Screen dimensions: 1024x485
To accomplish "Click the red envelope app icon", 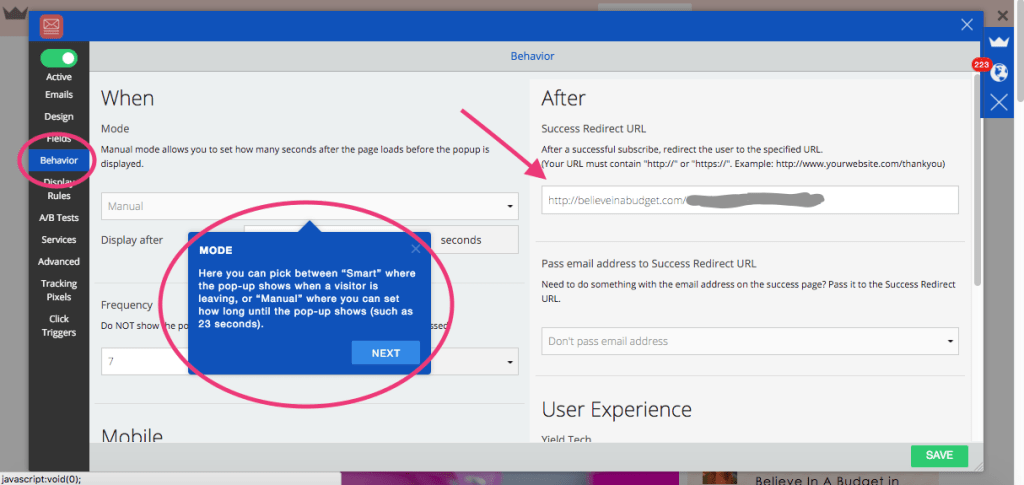I will 52,25.
